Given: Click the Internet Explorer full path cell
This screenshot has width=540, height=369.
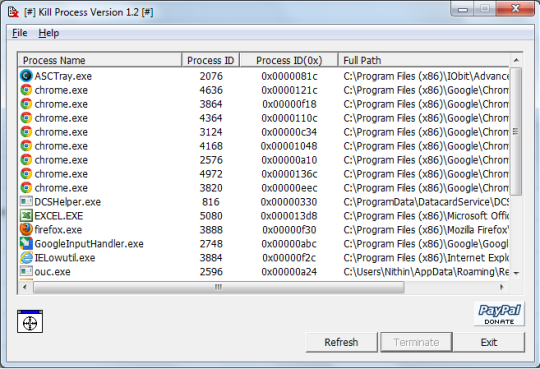Looking at the screenshot, I should [426, 258].
